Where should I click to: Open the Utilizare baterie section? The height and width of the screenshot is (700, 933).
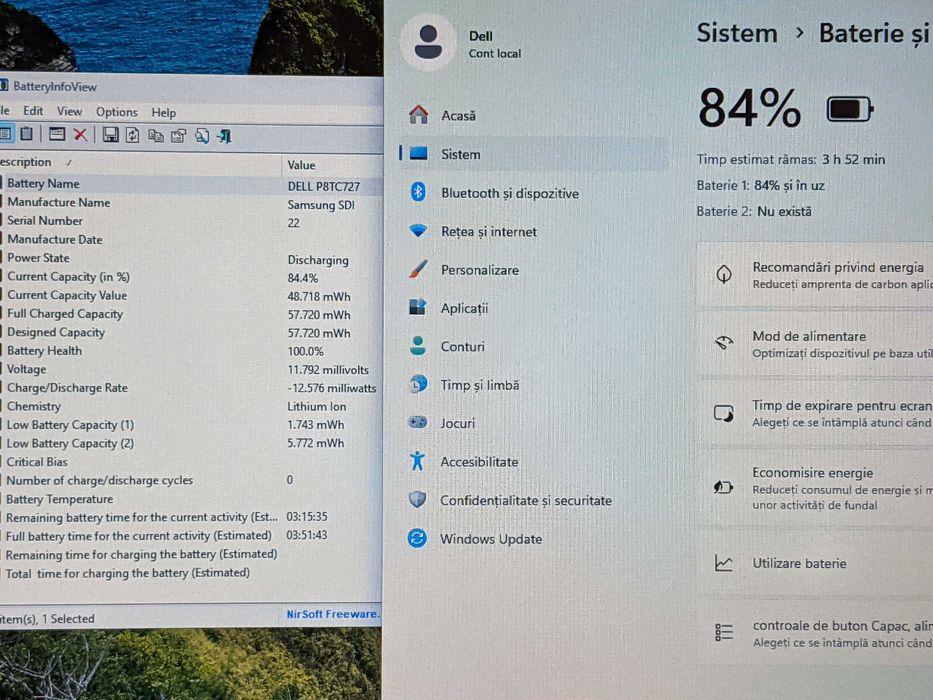[x=815, y=563]
